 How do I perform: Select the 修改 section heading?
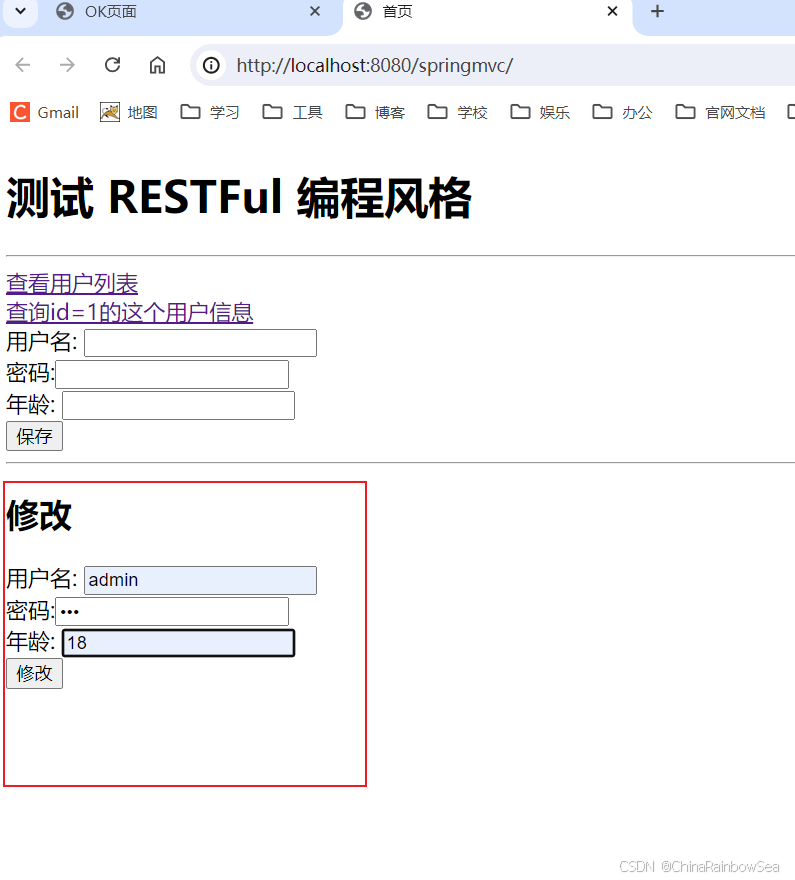click(39, 515)
